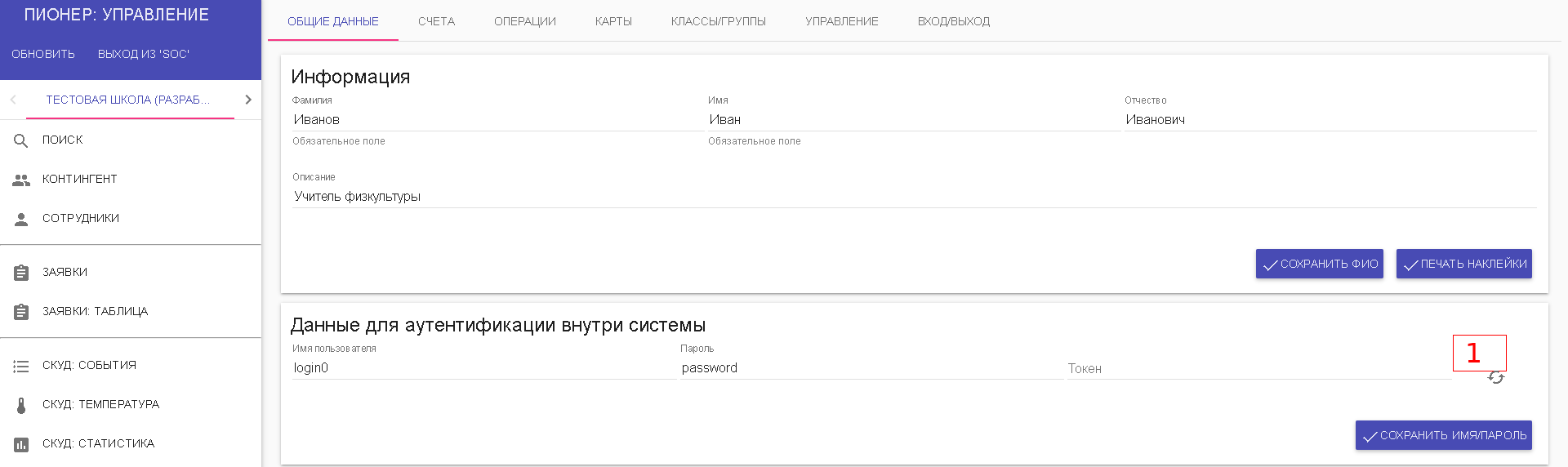Click the СКУД: Температура thermometer icon
Viewport: 1568px width, 467px height.
(21, 405)
